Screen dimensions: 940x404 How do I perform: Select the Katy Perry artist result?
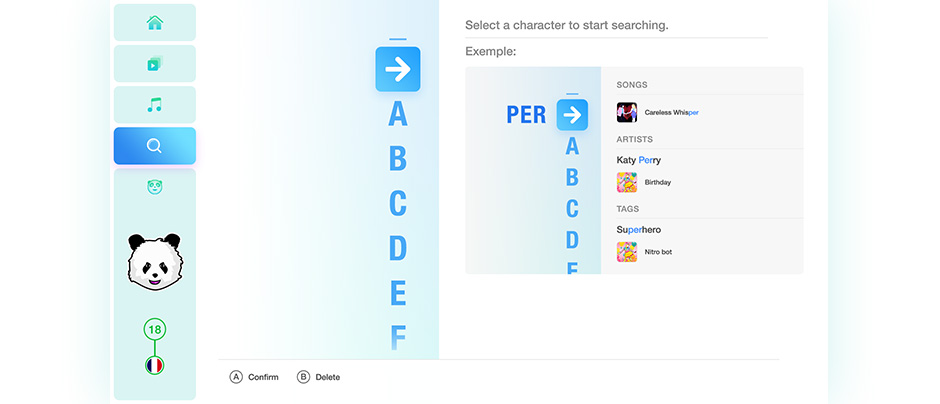tap(638, 160)
